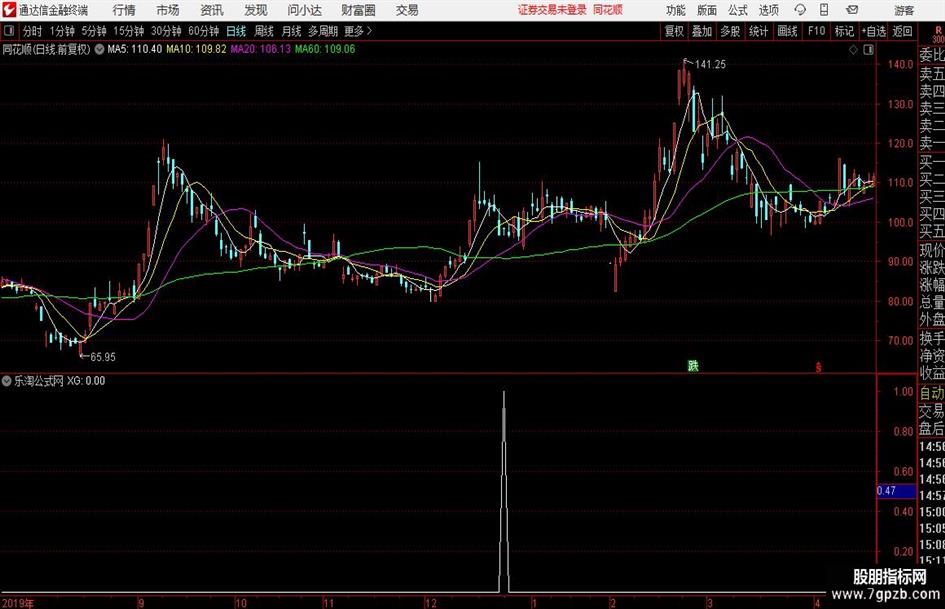Viewport: 945px width, 609px height.
Task: Click the 返回 back button
Action: pos(902,31)
